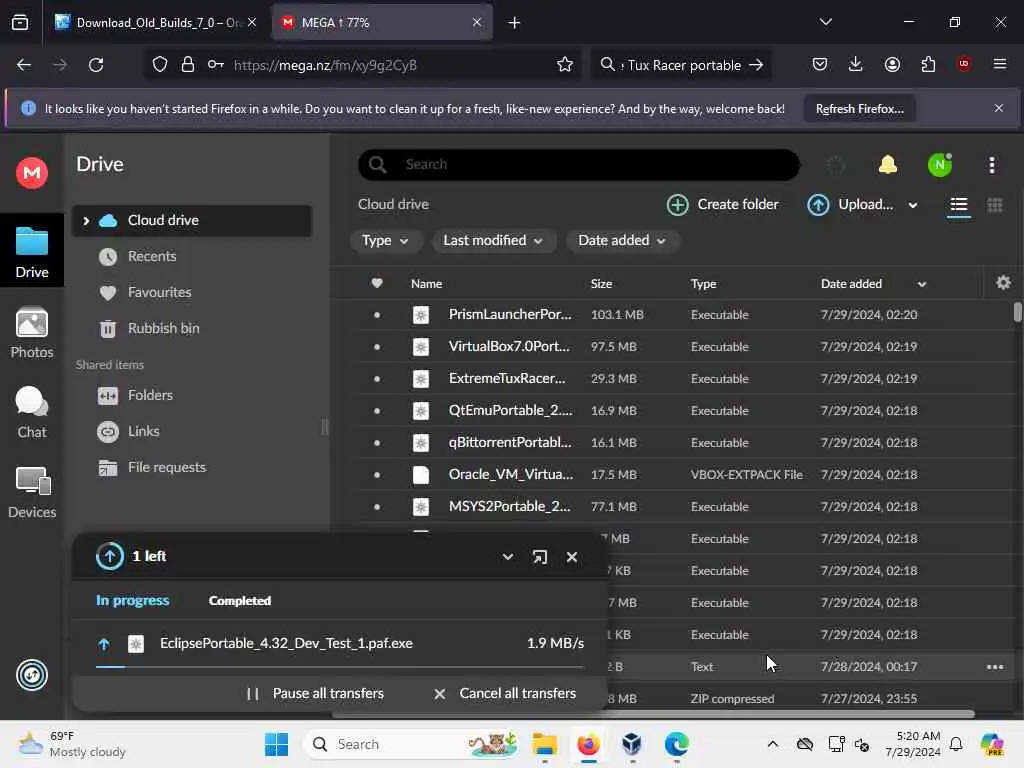Image resolution: width=1024 pixels, height=768 pixels.
Task: Open more options for Text row
Action: [x=995, y=667]
